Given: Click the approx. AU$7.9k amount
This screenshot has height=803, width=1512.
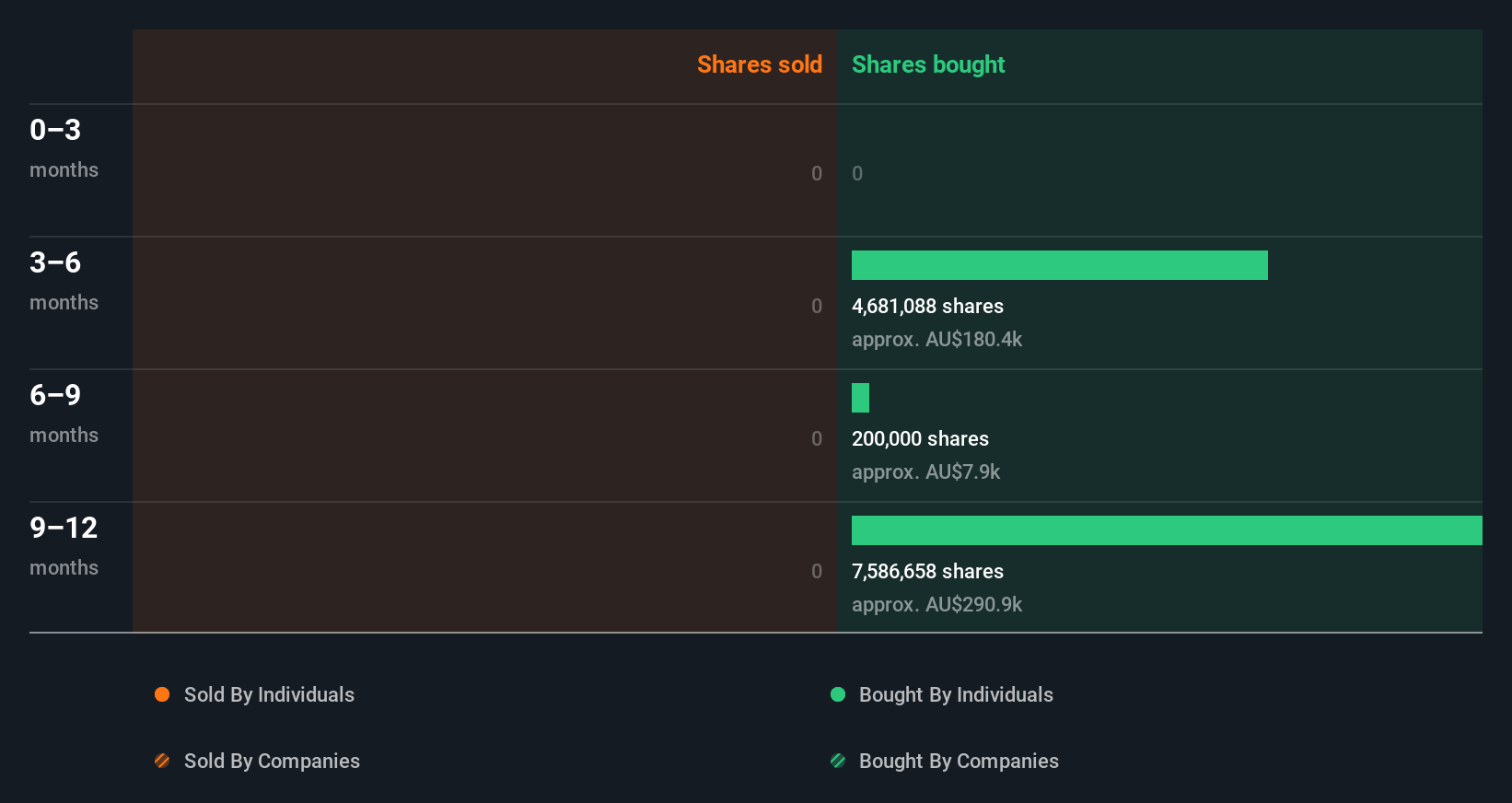Looking at the screenshot, I should pos(925,472).
